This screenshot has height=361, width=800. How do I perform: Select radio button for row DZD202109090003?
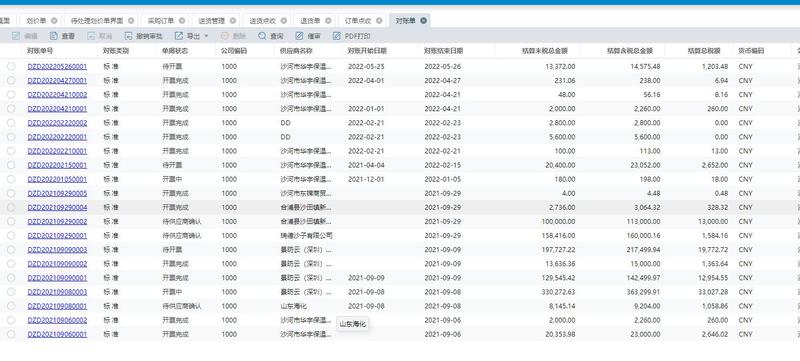coord(11,250)
